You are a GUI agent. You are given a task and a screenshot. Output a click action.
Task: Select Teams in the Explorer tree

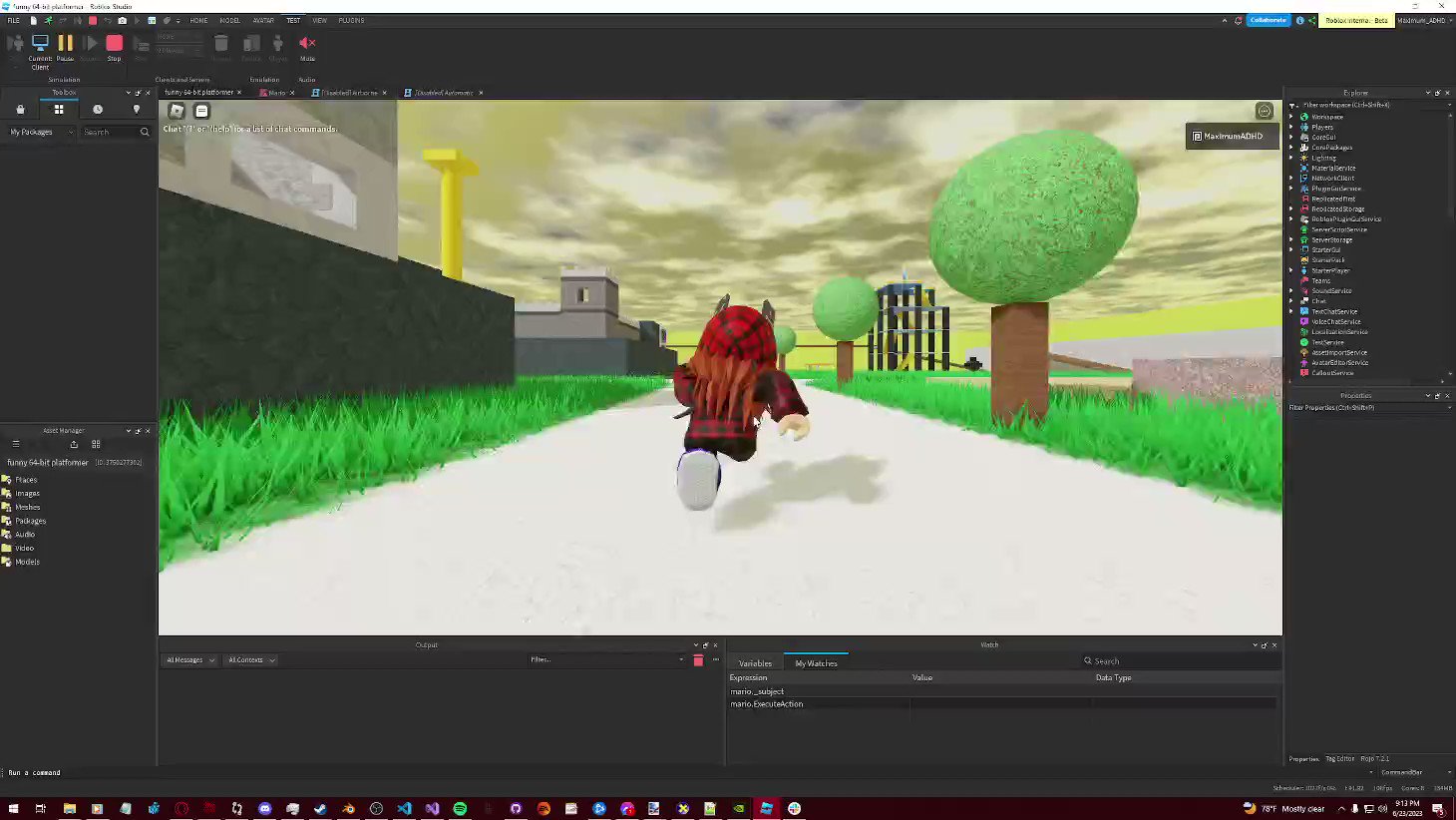[1320, 280]
